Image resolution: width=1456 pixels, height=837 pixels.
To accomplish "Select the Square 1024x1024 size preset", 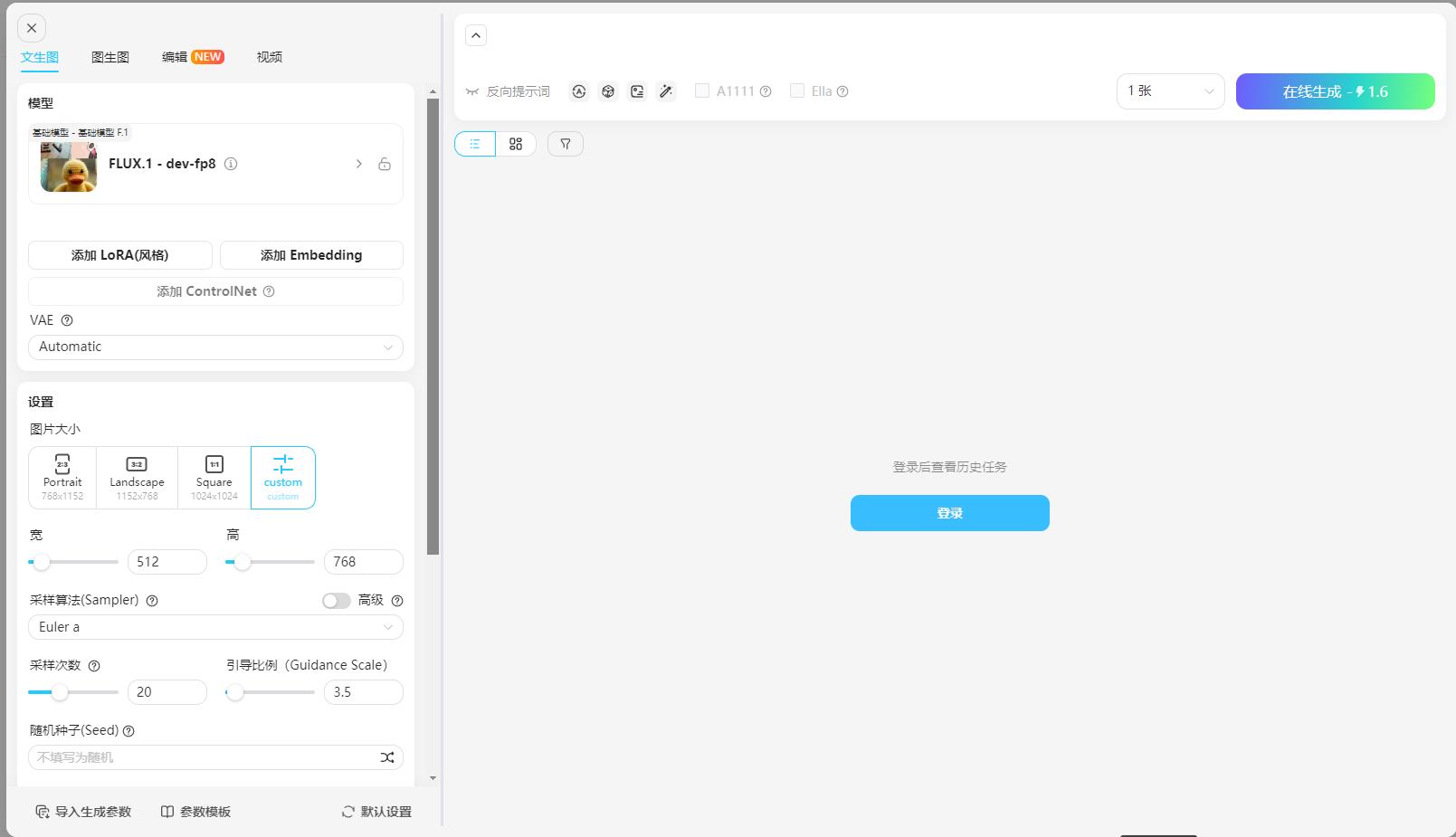I will coord(214,477).
